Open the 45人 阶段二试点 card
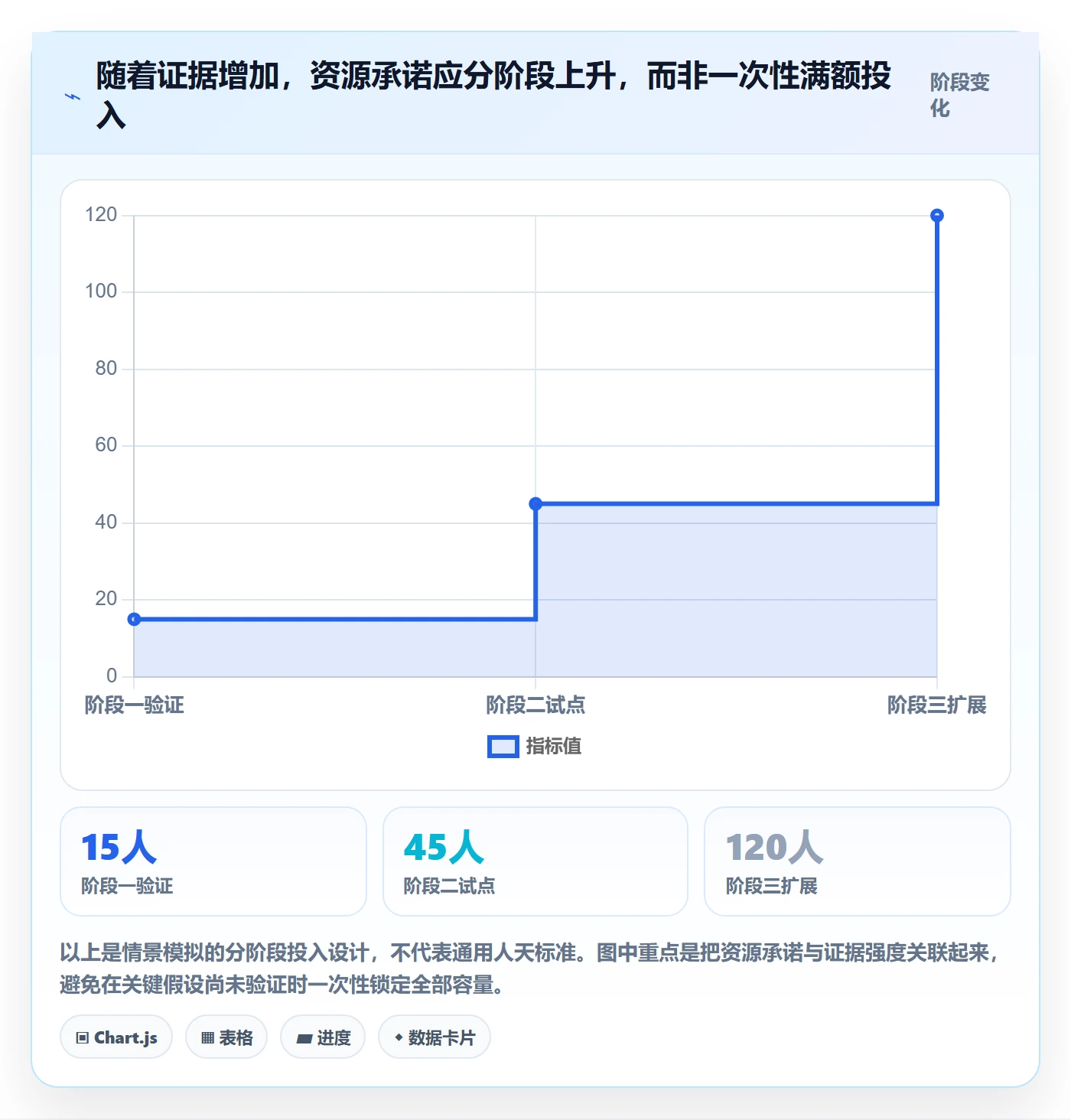This screenshot has height=1120, width=1071. coord(535,861)
